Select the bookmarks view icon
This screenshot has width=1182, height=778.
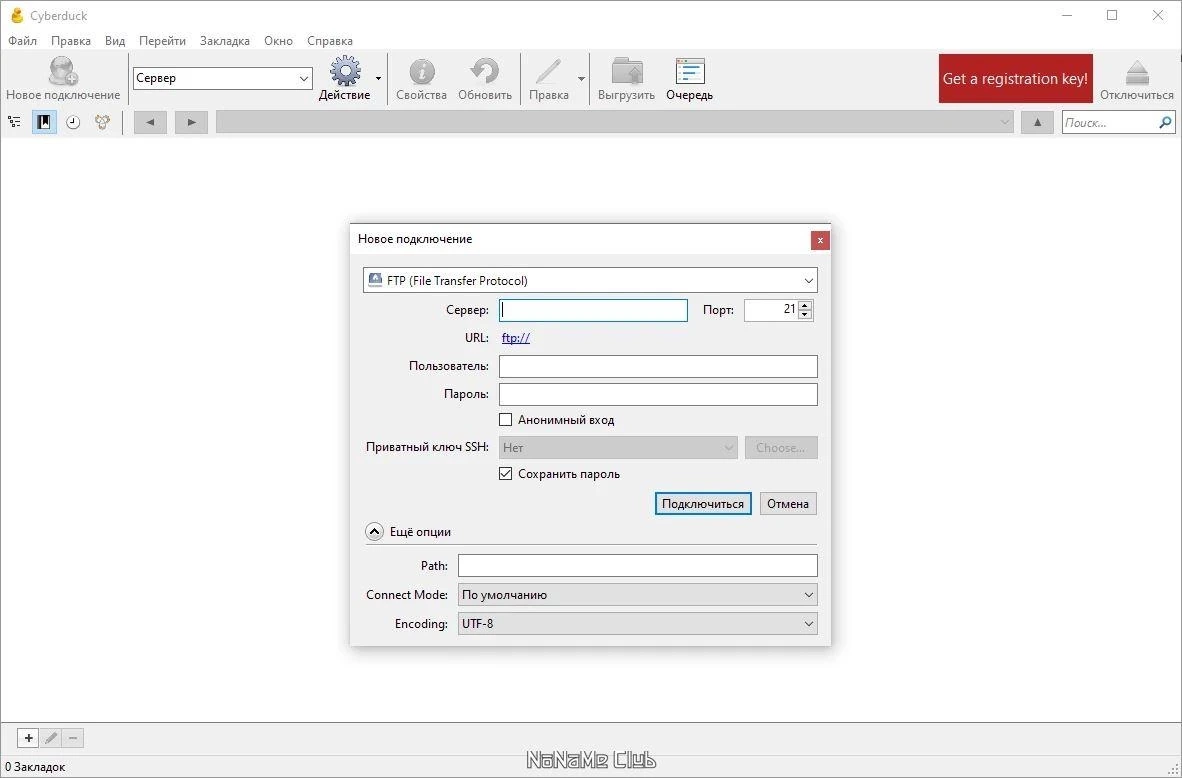[x=44, y=121]
